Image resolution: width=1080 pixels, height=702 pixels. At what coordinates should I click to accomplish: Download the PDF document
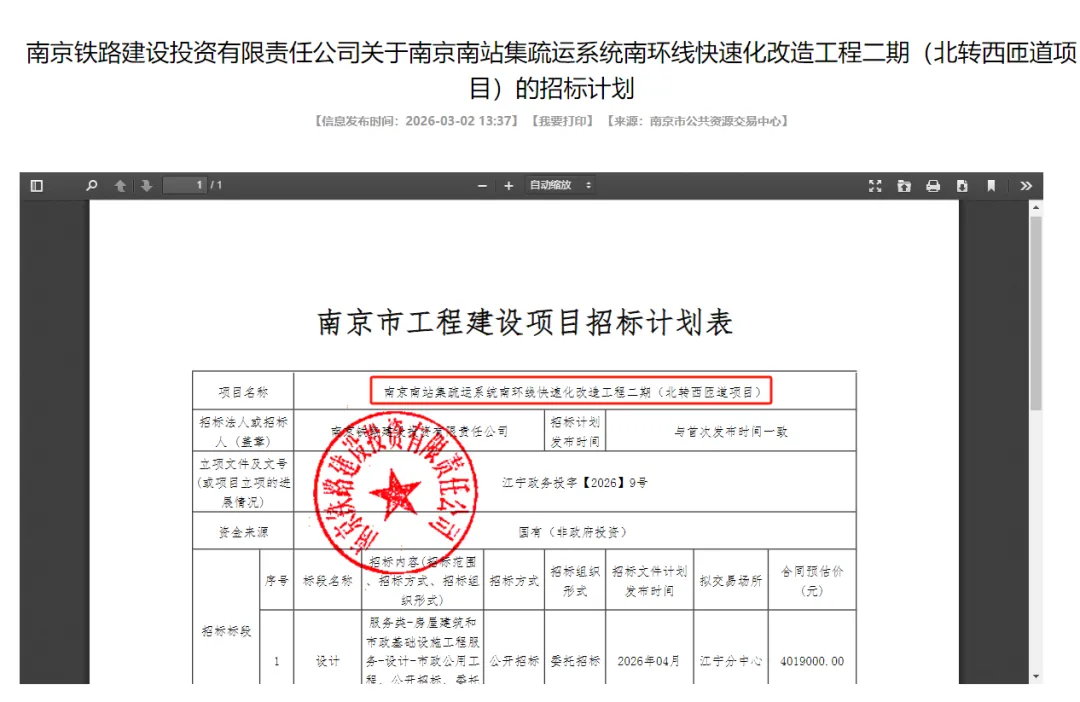pyautogui.click(x=962, y=186)
